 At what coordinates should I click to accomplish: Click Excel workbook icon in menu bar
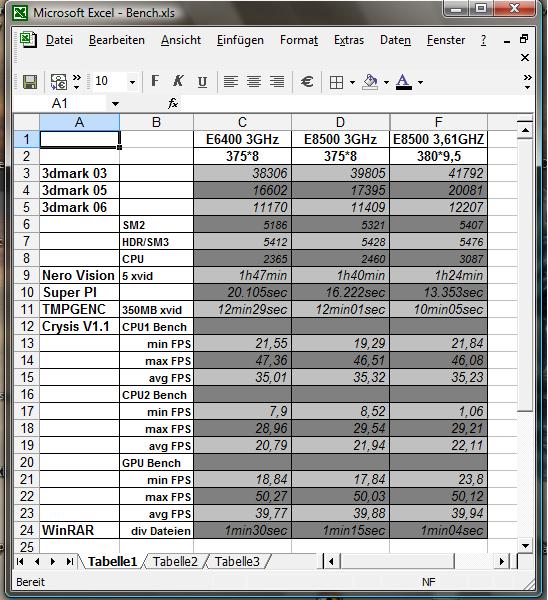(x=28, y=40)
